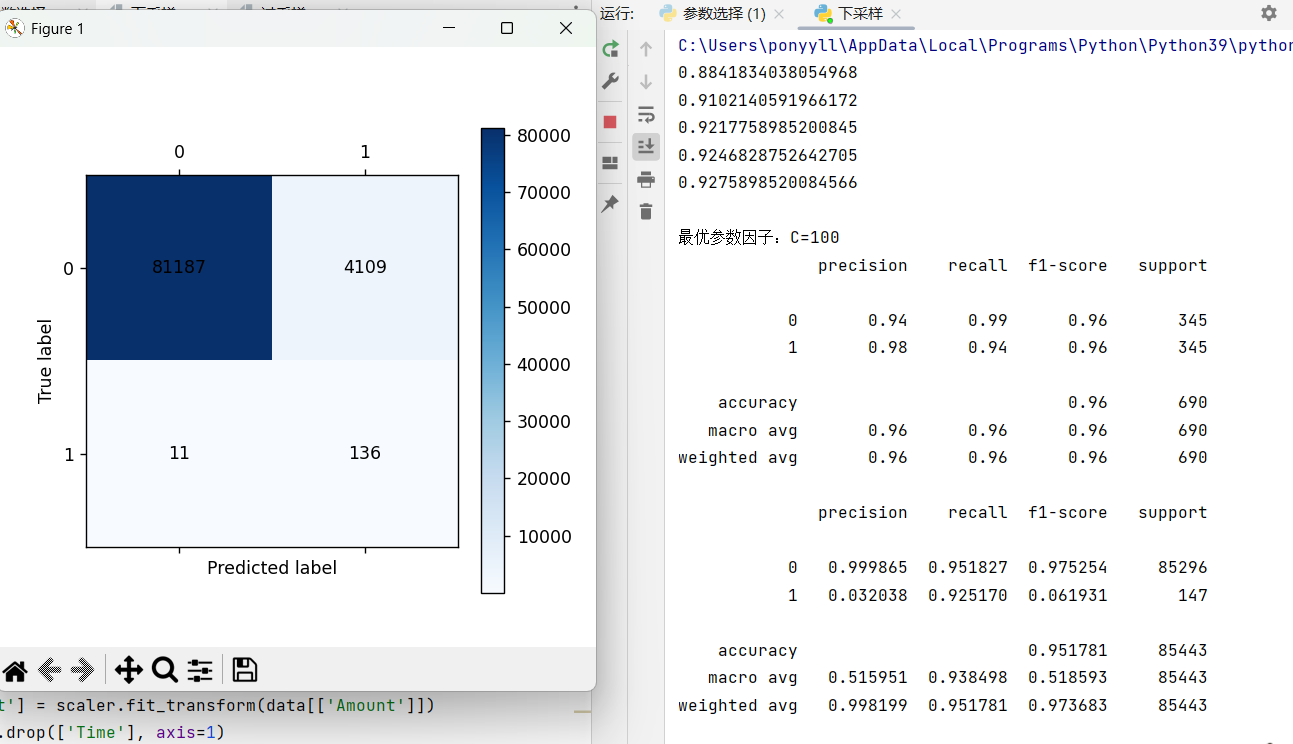Click the 'True label' axis text

44,361
